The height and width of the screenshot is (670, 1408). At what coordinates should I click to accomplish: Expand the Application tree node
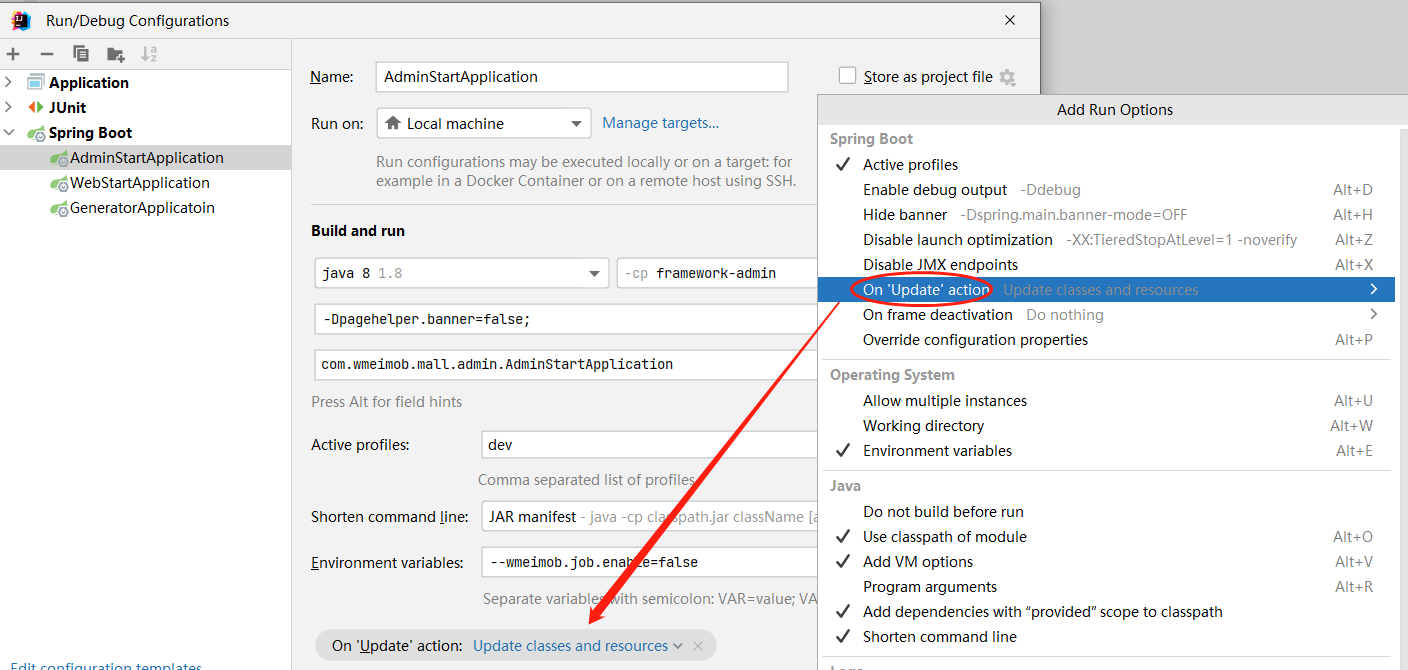coord(9,82)
